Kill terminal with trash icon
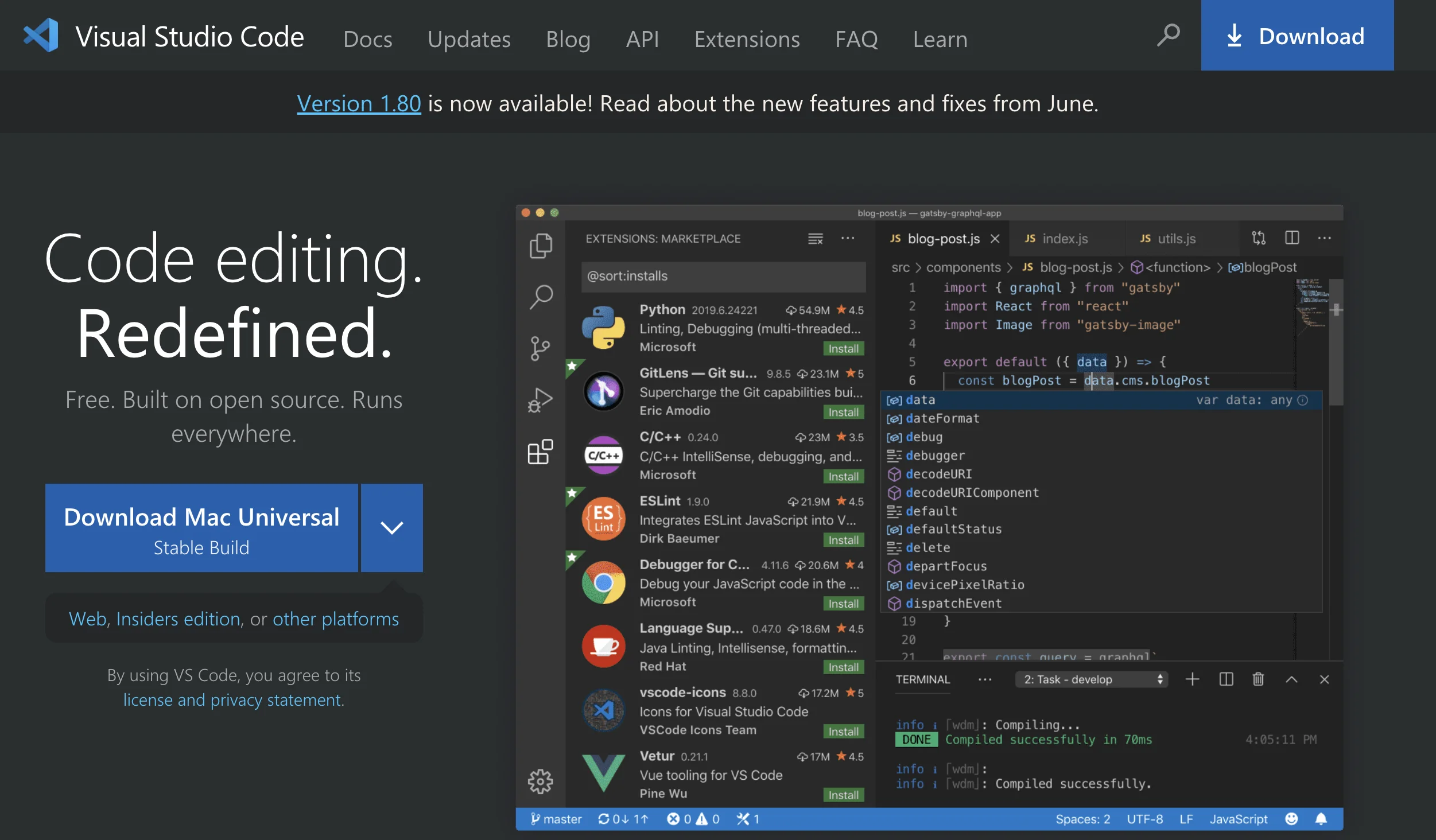 [x=1258, y=679]
